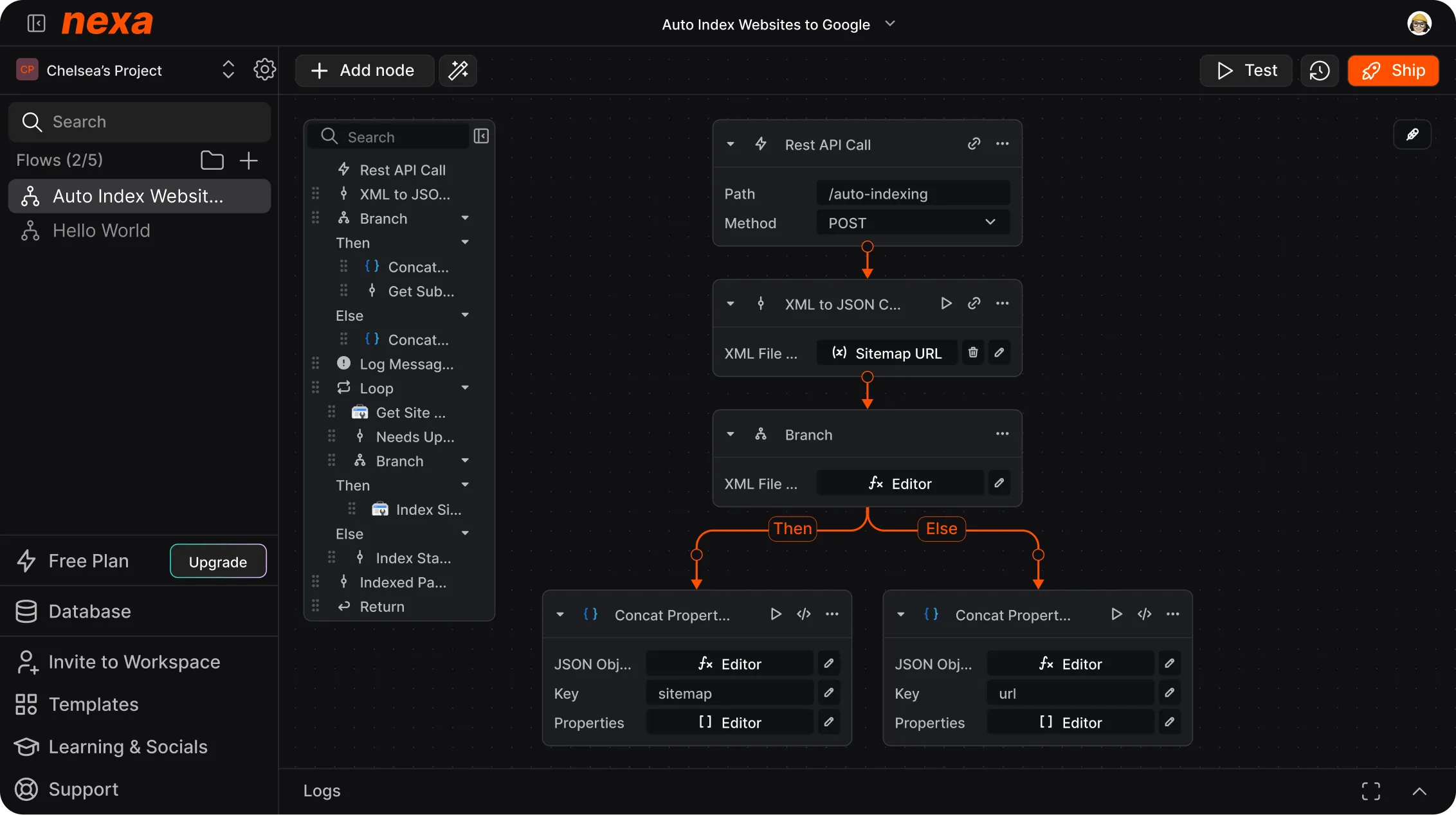
Task: Open settings gear beside Chelsea's Project
Action: (265, 69)
